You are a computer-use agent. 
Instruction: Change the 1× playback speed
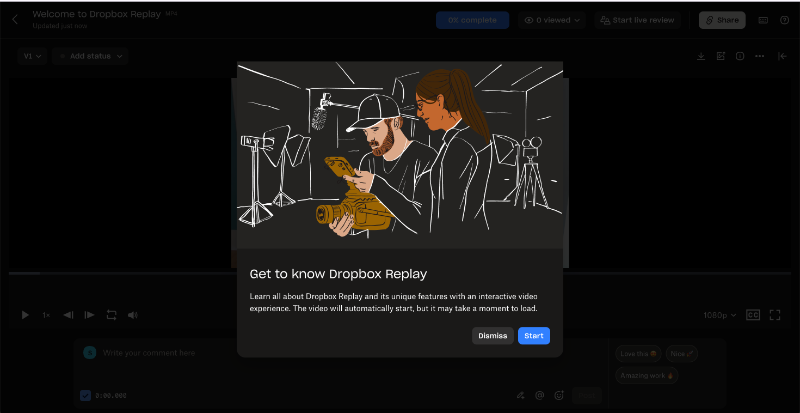pyautogui.click(x=46, y=315)
